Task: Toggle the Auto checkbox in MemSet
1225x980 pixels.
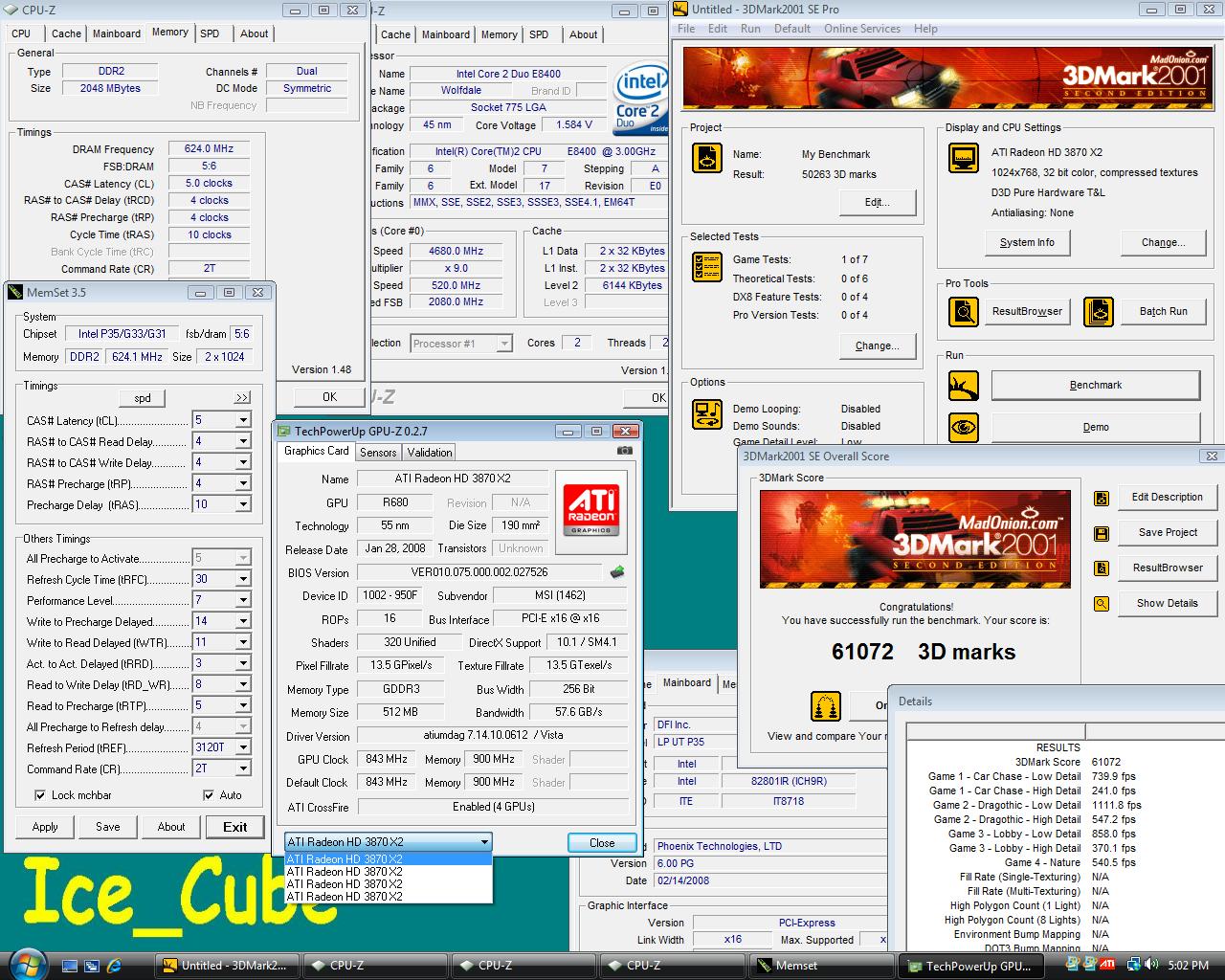Action: click(x=209, y=795)
